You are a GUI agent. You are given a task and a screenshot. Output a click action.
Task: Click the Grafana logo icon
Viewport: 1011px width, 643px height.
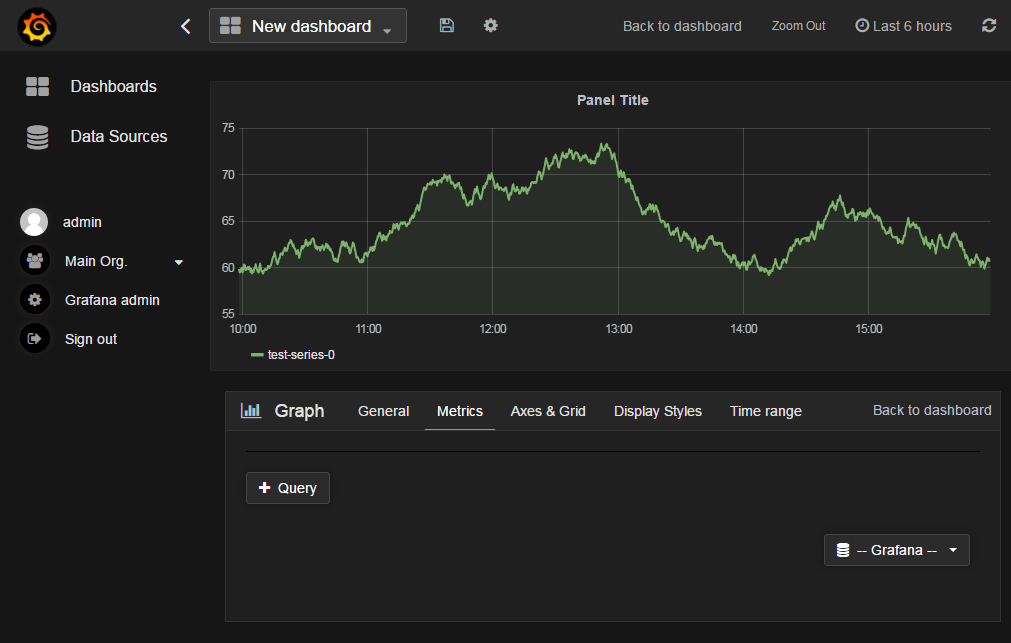[37, 26]
